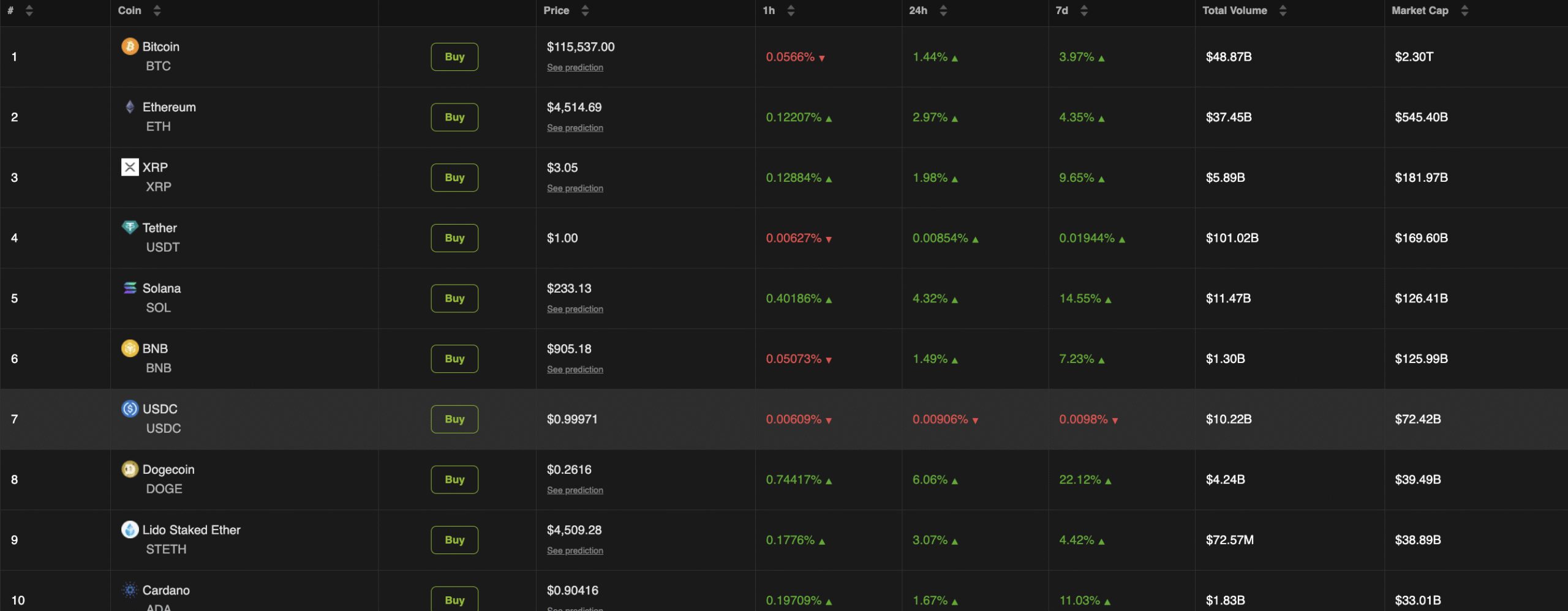Click the Coin column sort arrows

pos(157,10)
